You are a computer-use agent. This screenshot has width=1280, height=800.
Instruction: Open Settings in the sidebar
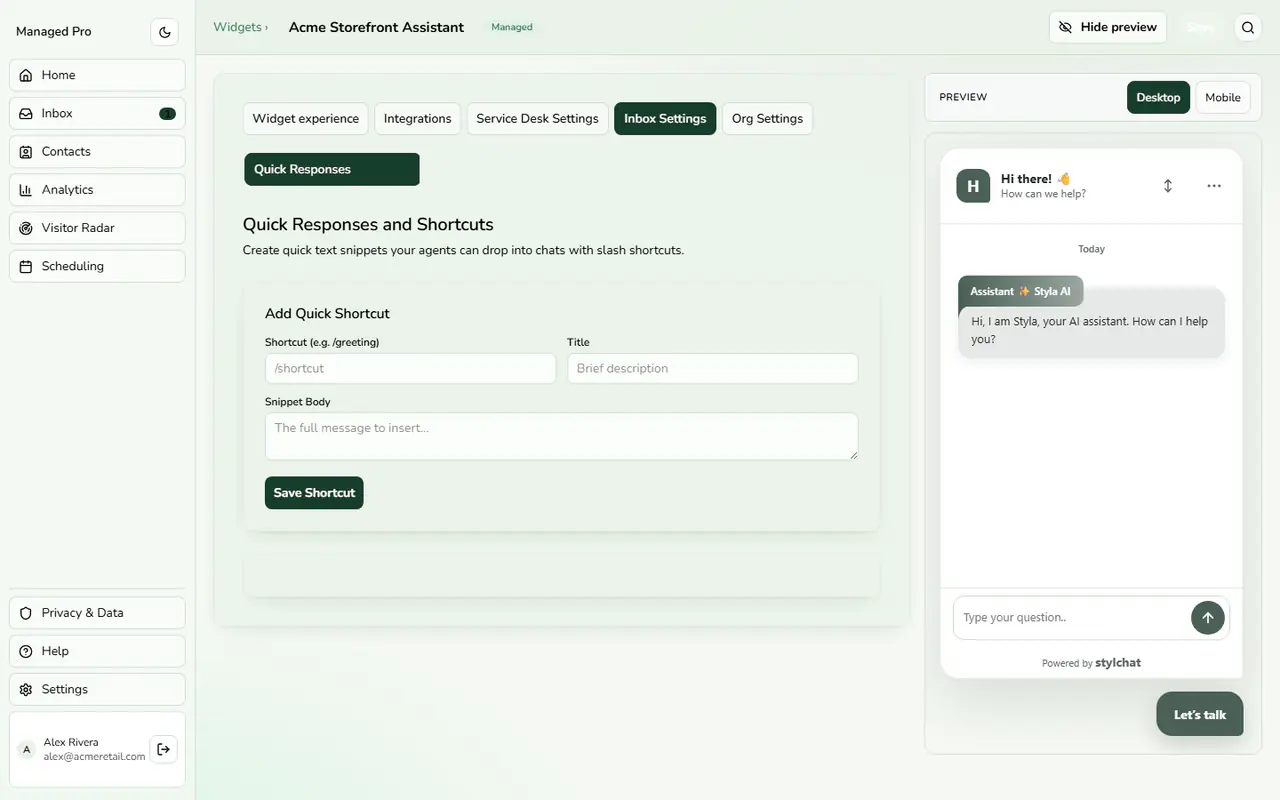click(x=97, y=689)
